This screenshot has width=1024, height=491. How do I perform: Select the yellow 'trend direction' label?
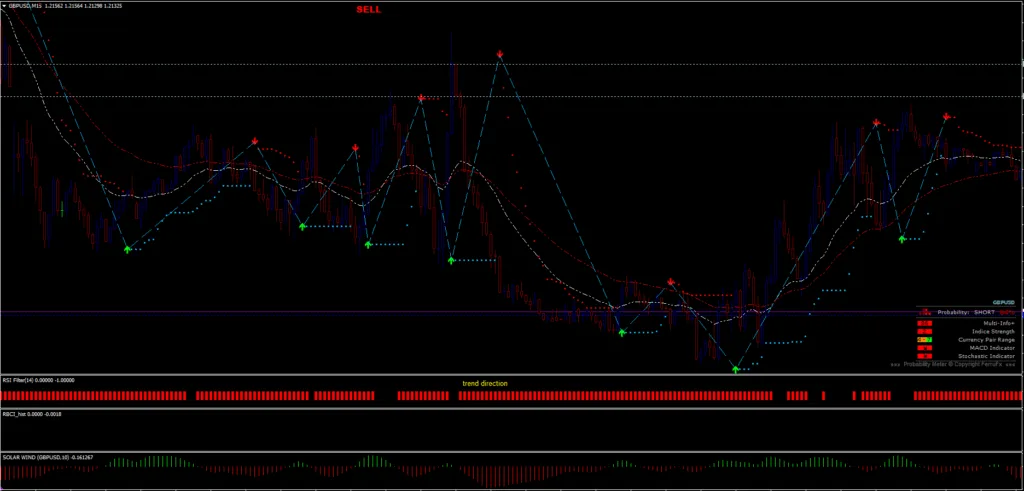[x=485, y=383]
